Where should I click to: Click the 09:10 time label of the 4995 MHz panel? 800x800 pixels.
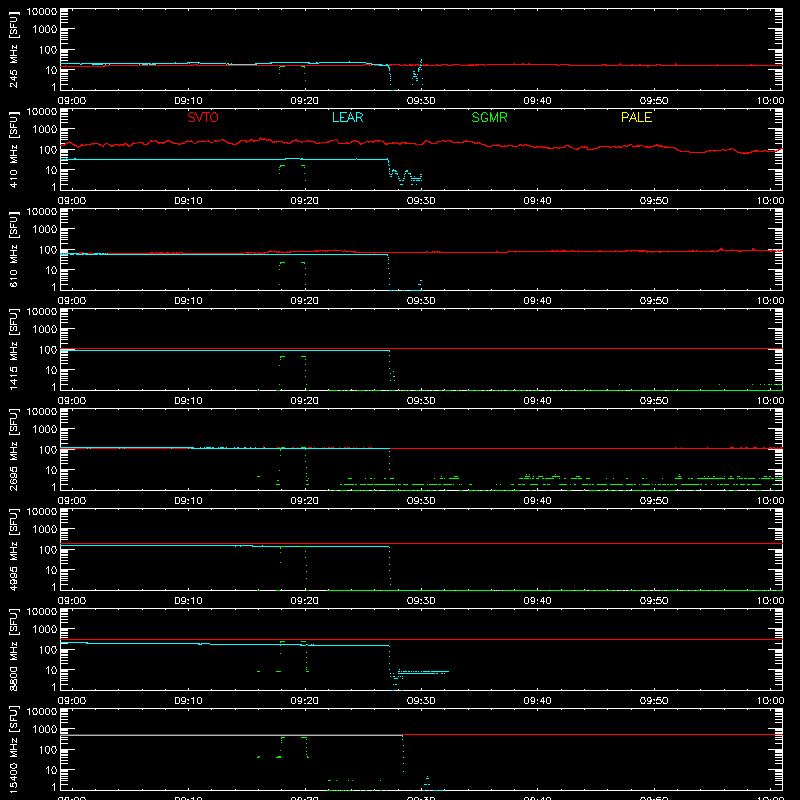pyautogui.click(x=188, y=601)
